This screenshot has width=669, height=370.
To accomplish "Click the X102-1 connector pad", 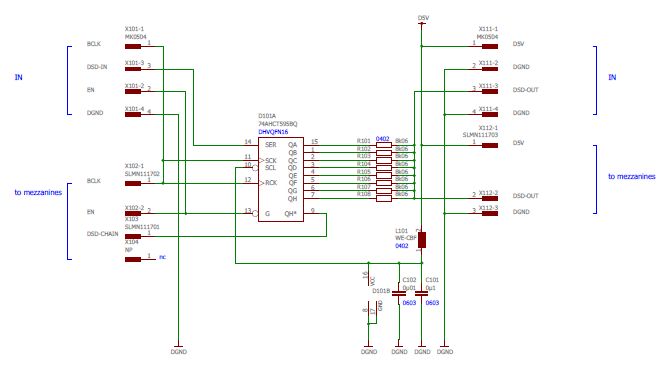I will 133,184.
